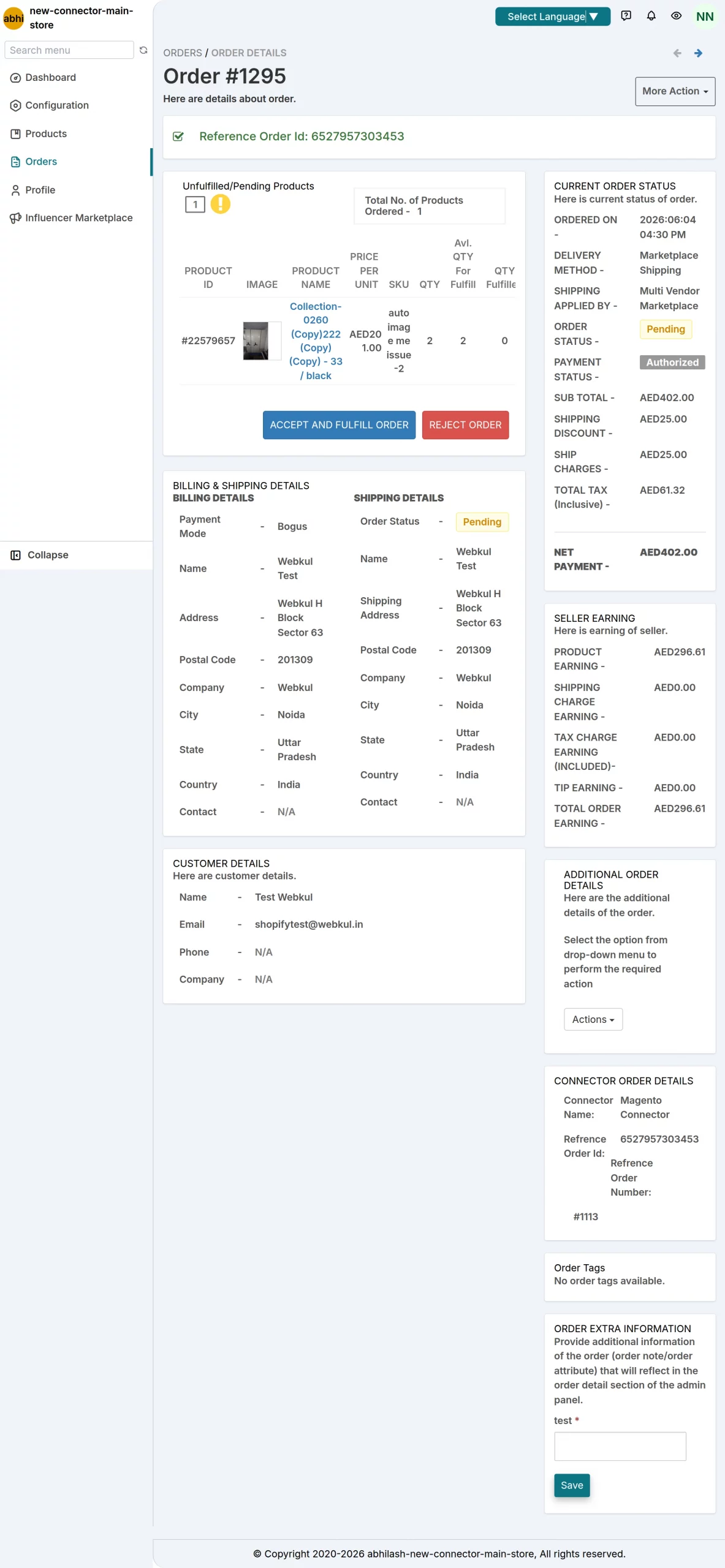Image resolution: width=725 pixels, height=1568 pixels.
Task: Click the notification bell icon
Action: pyautogui.click(x=651, y=16)
